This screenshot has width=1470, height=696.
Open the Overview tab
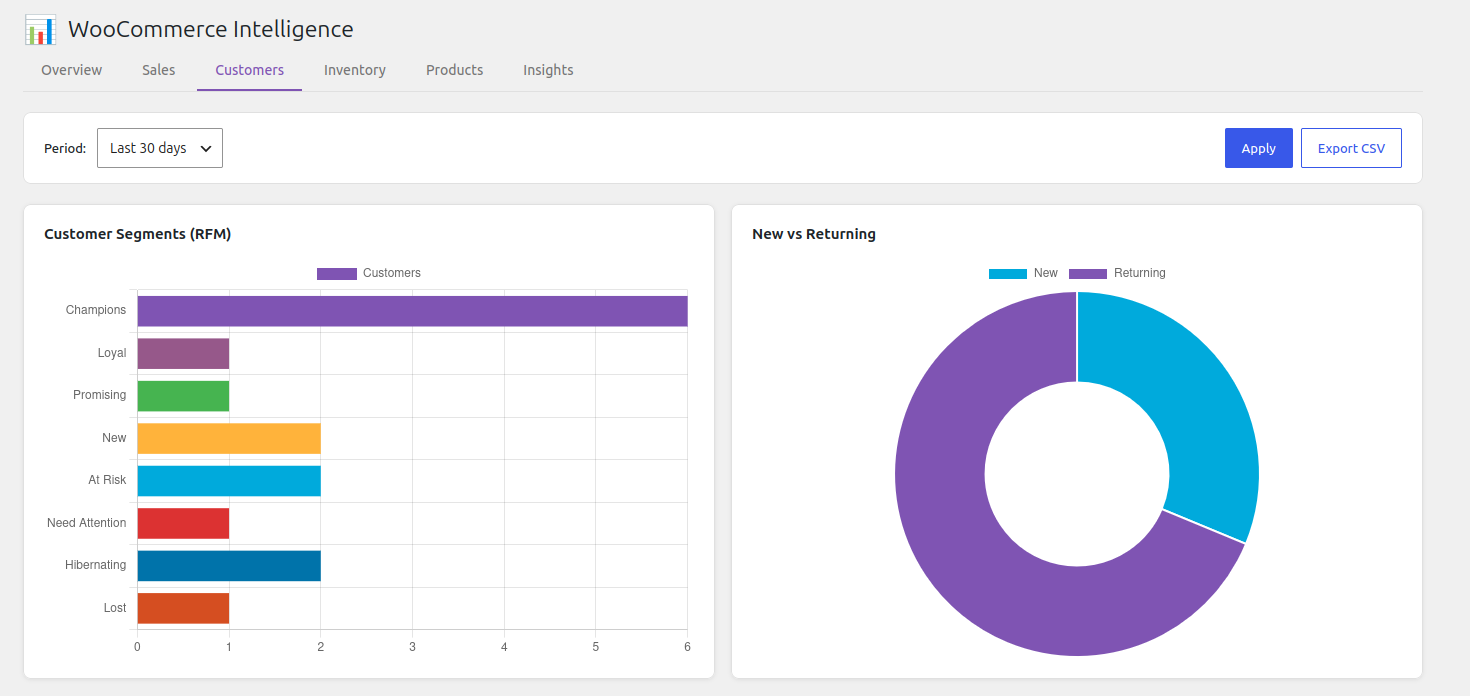point(72,70)
